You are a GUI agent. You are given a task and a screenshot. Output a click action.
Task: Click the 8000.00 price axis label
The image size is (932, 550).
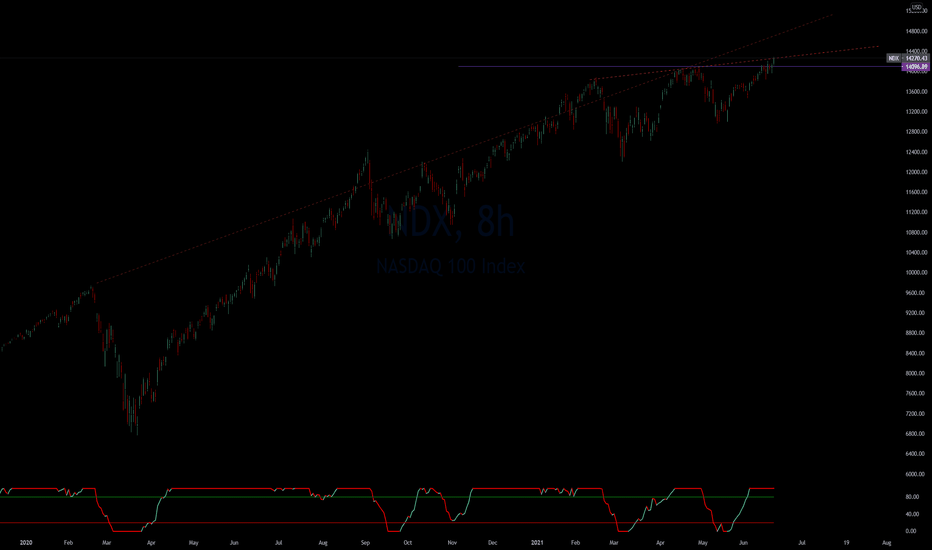tap(916, 373)
